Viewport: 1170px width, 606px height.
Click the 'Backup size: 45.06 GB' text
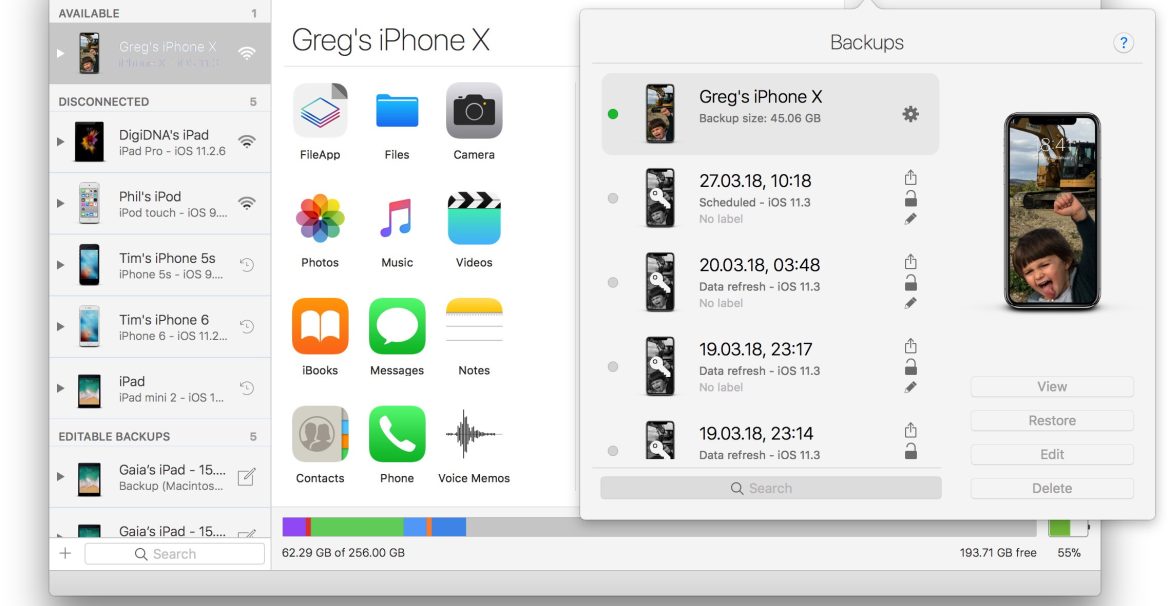pos(760,118)
